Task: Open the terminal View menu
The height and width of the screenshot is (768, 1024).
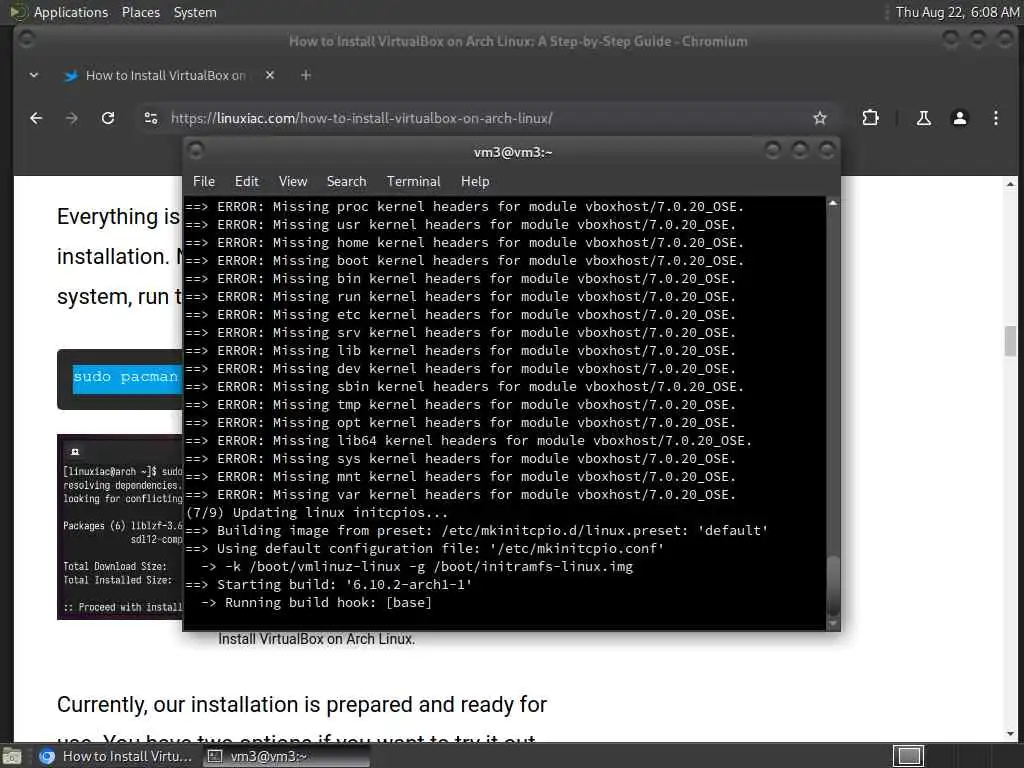Action: tap(293, 182)
